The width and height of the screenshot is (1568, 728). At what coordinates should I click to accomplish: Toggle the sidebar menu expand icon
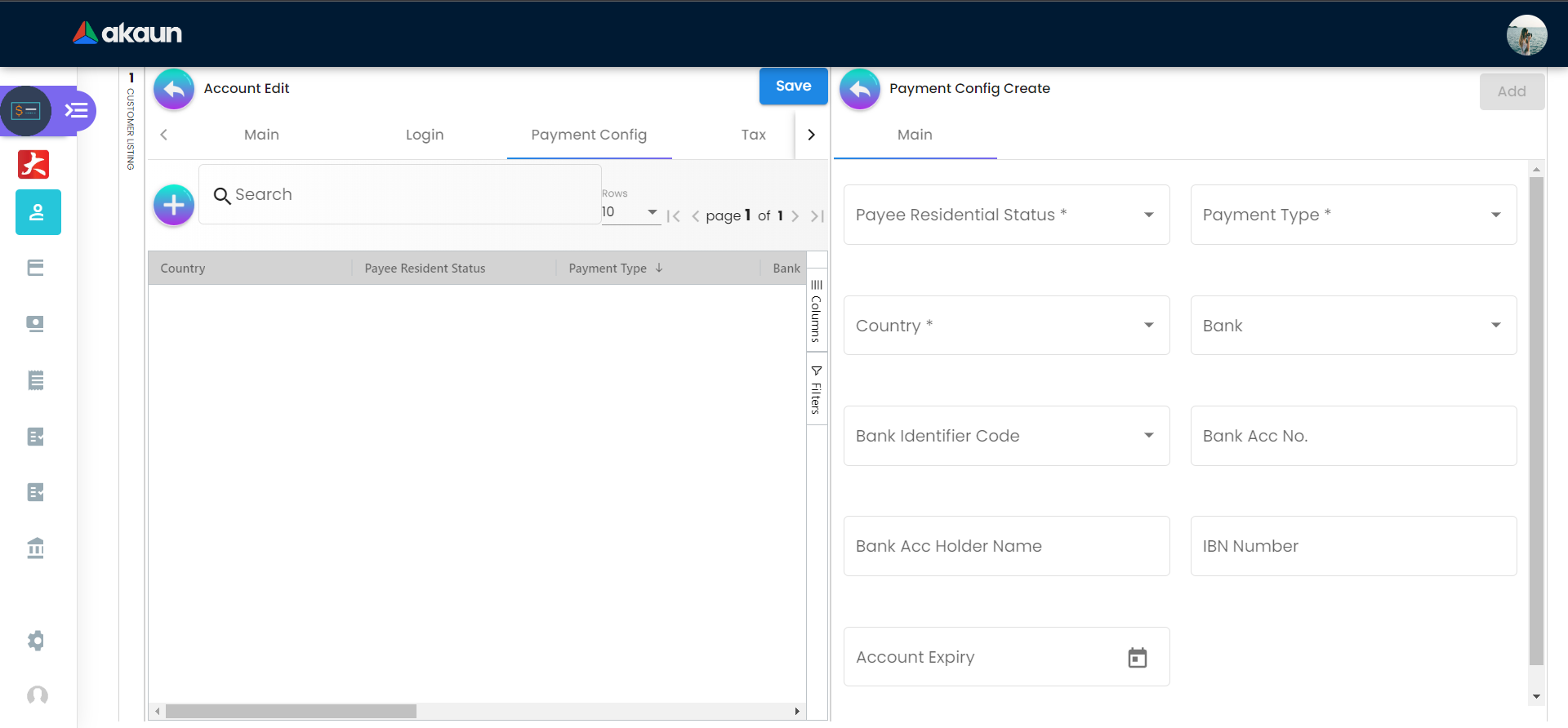(x=77, y=110)
